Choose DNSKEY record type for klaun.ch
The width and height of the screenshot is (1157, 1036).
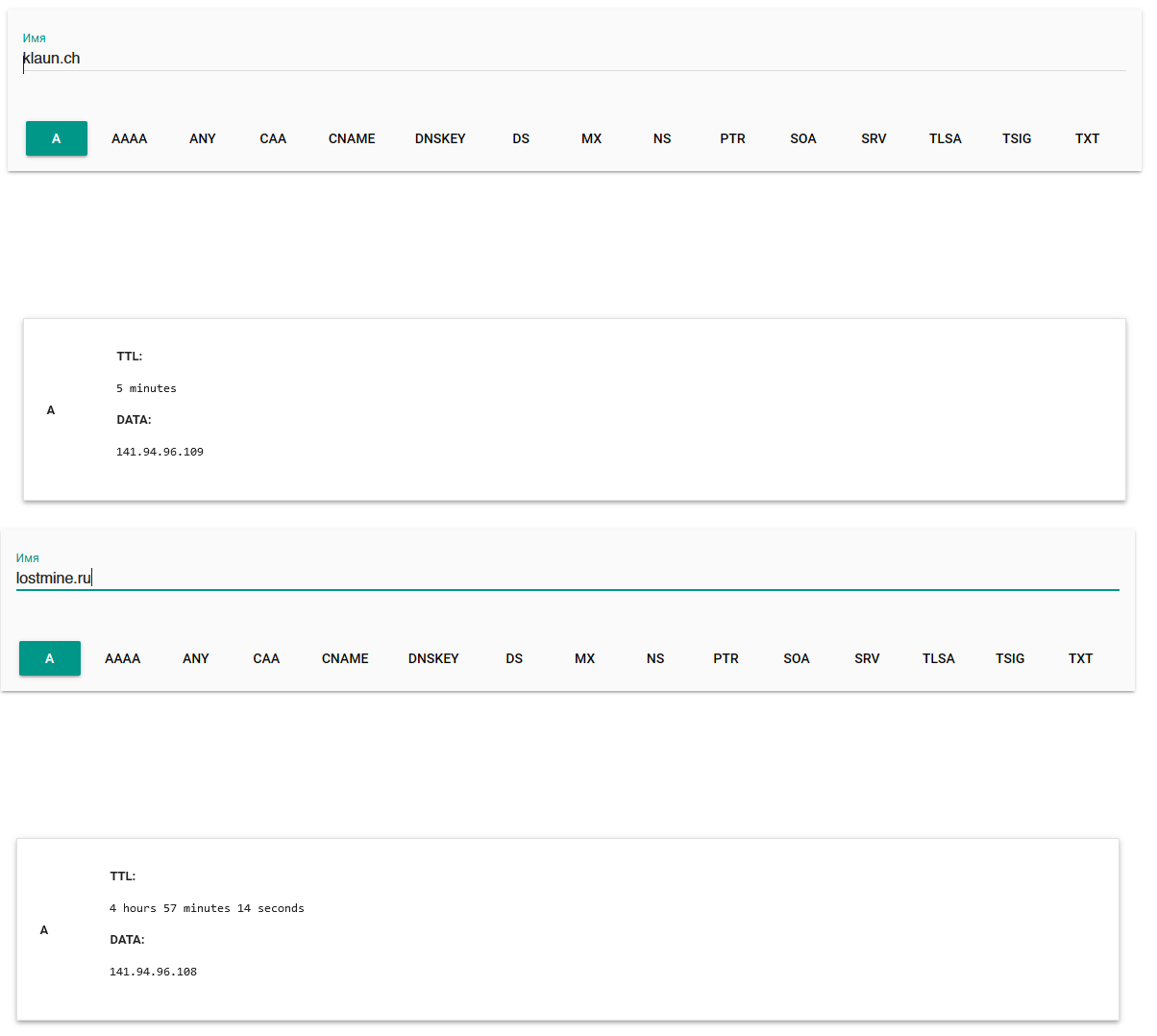pyautogui.click(x=440, y=138)
